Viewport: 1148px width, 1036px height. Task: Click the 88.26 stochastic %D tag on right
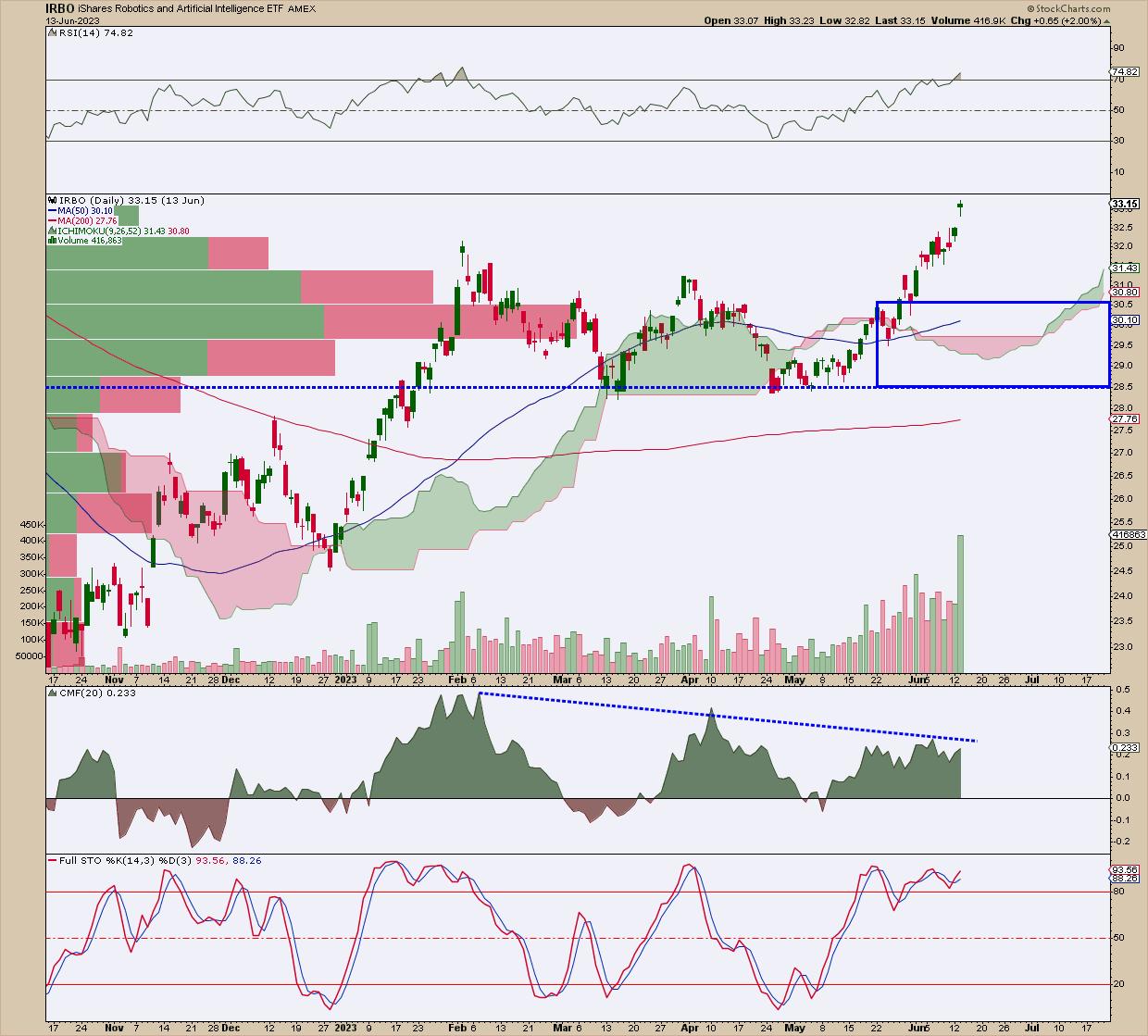point(1125,880)
